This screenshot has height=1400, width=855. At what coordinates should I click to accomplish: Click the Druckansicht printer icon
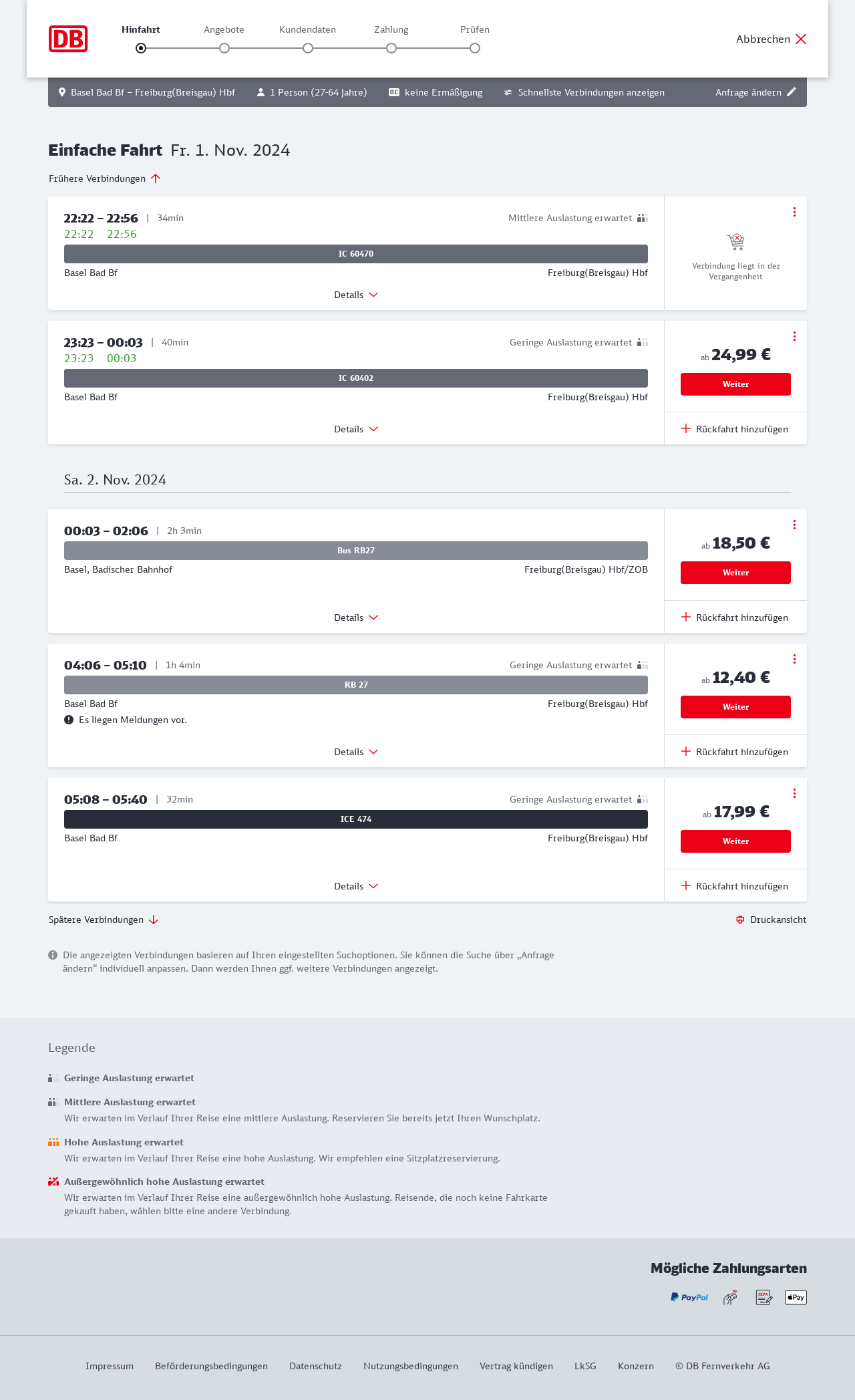coord(740,920)
